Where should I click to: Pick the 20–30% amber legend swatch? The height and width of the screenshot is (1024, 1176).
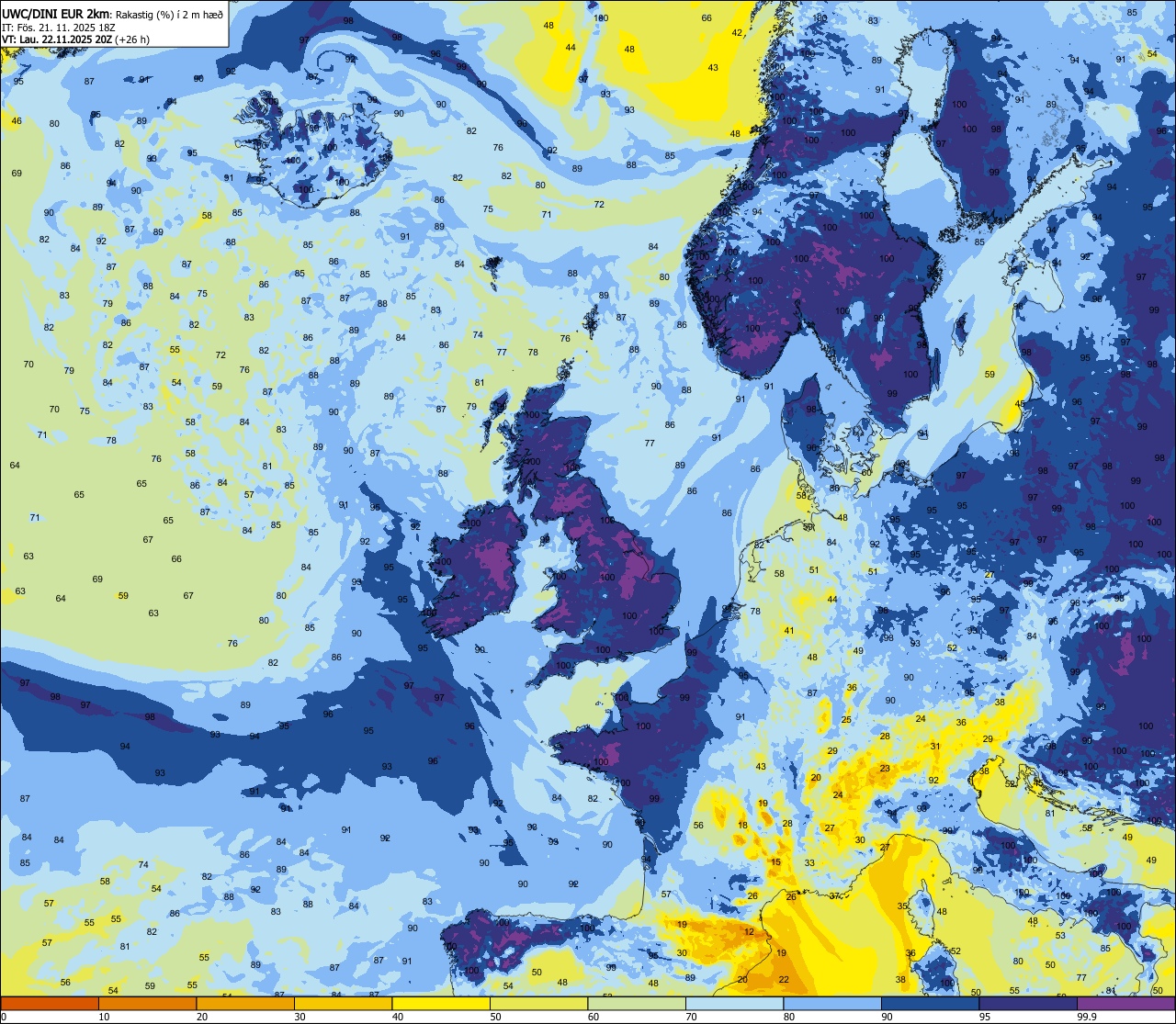[x=245, y=1003]
